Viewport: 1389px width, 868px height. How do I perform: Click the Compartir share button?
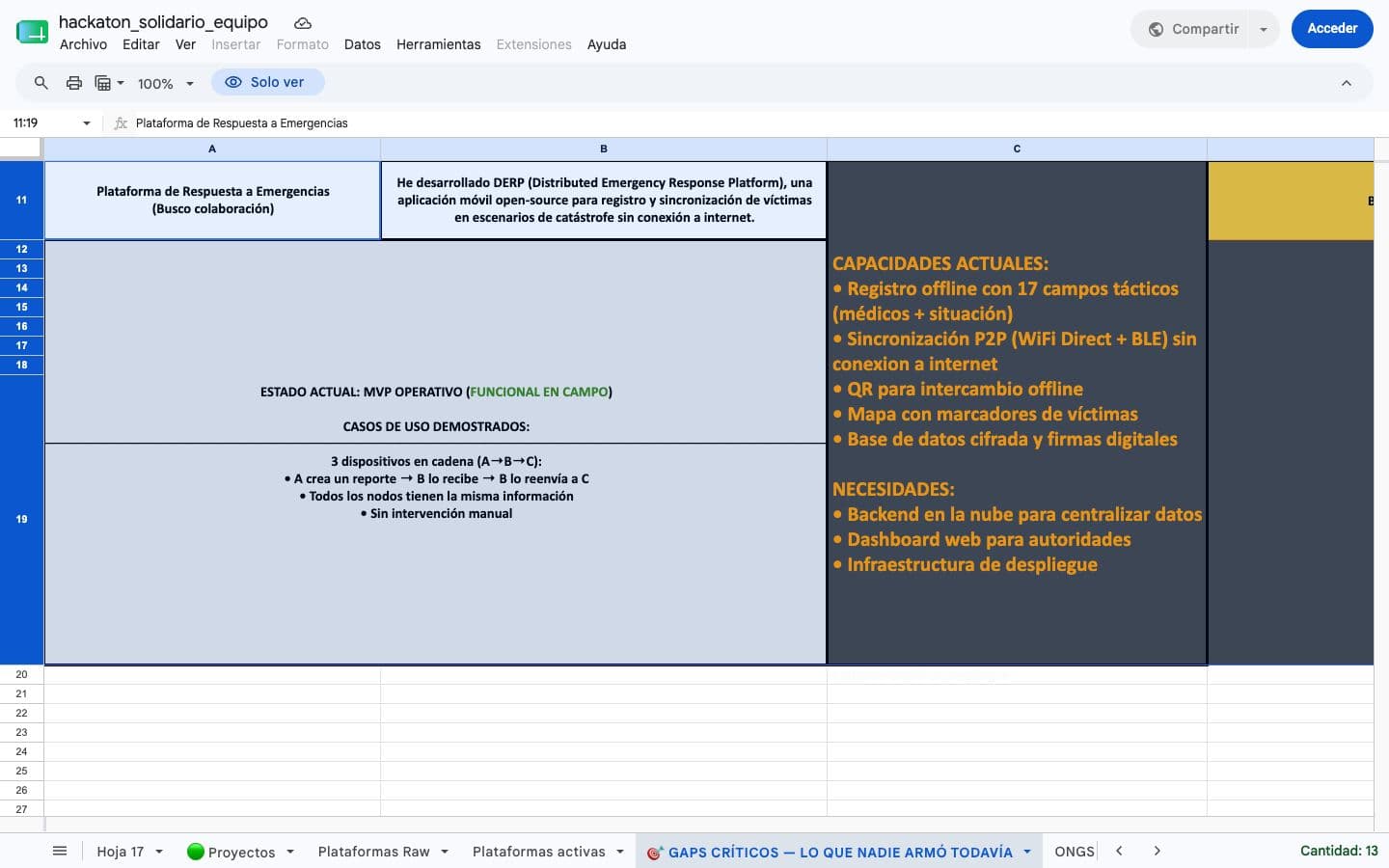[x=1194, y=29]
